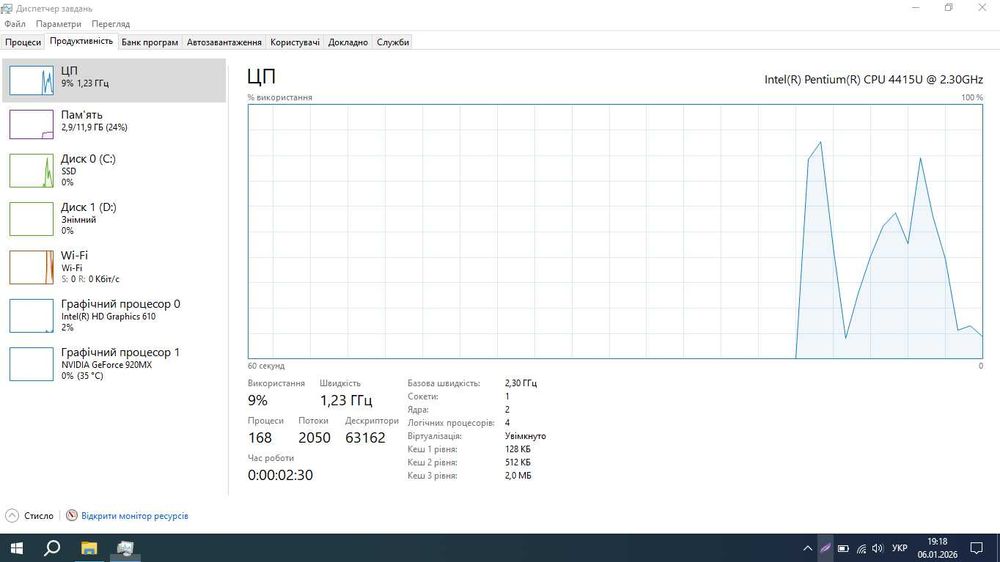Click the Task Manager title bar icon

pos(7,8)
